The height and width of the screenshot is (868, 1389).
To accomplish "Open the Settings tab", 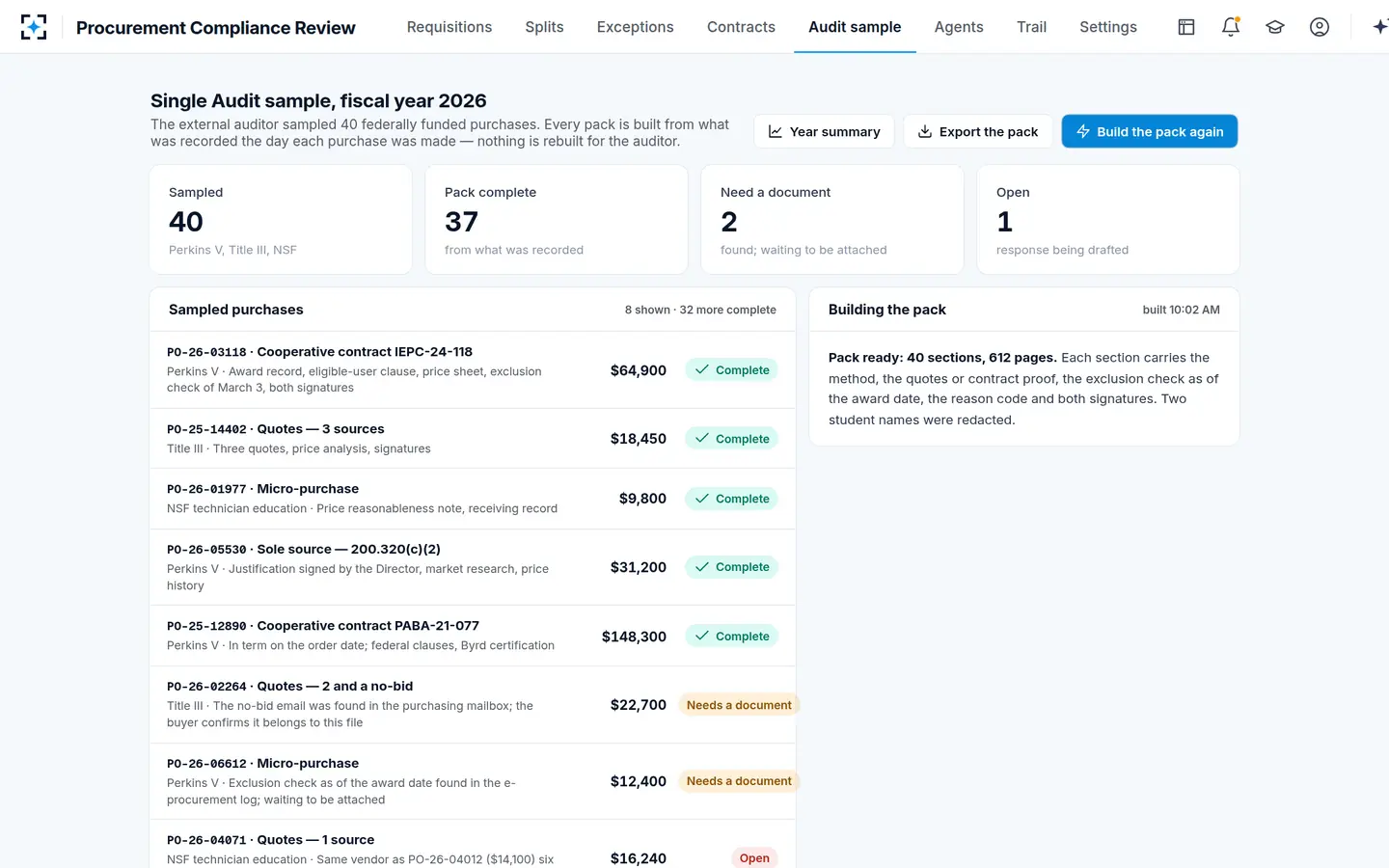I will pos(1108,27).
